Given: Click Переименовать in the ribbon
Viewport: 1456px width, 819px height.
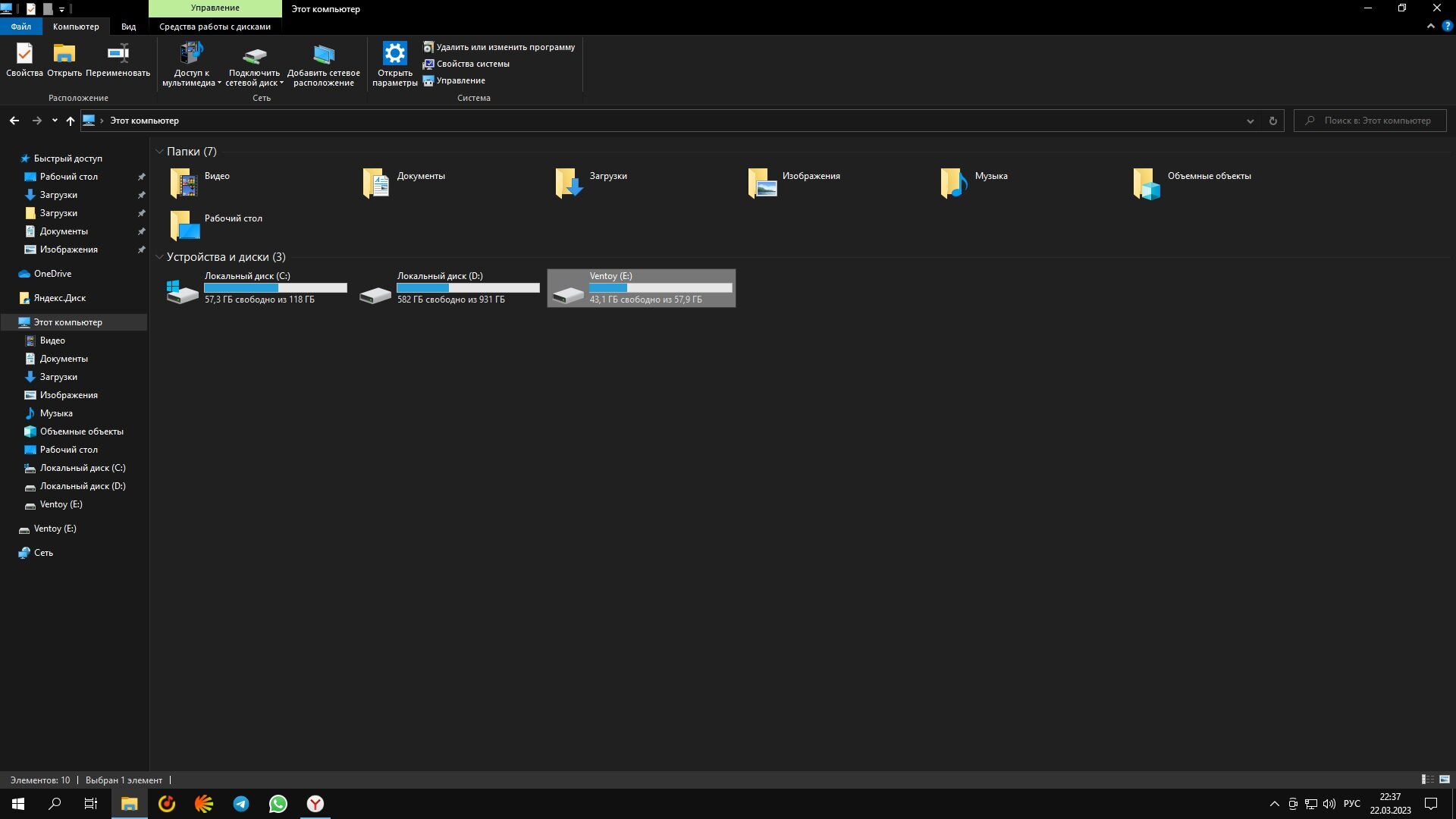Looking at the screenshot, I should (118, 60).
